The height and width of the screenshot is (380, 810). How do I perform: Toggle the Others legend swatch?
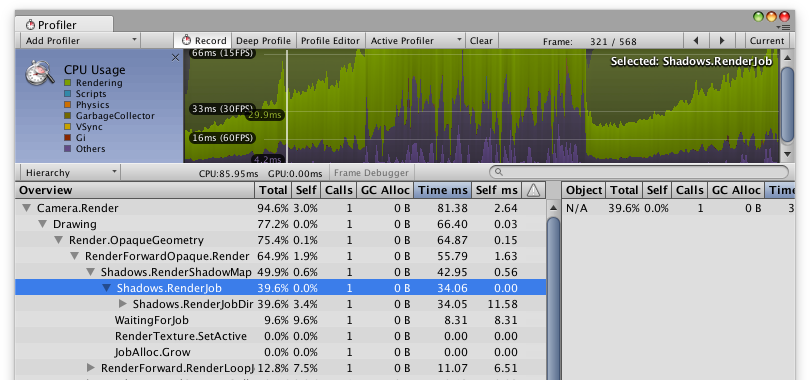68,149
